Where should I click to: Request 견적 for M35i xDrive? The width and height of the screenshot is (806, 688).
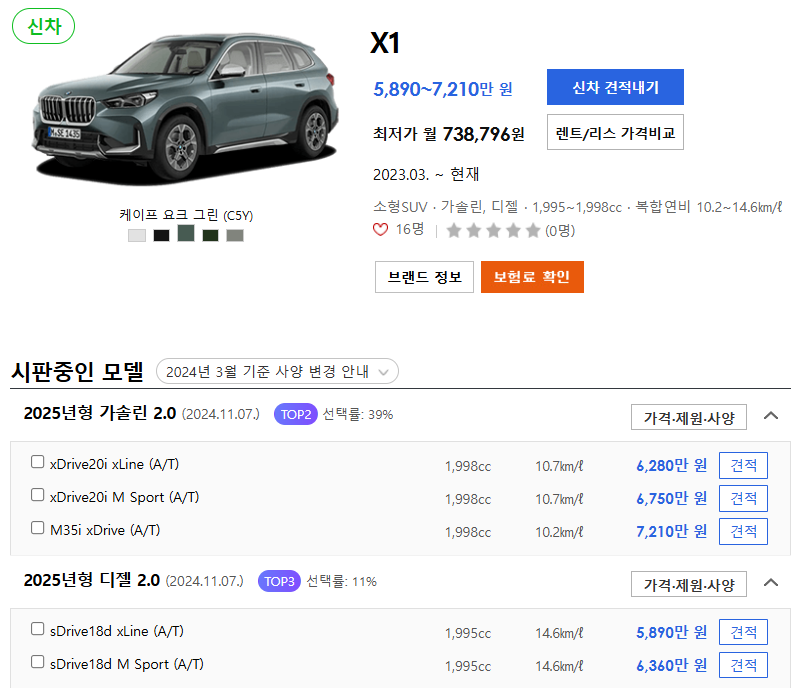tap(743, 531)
